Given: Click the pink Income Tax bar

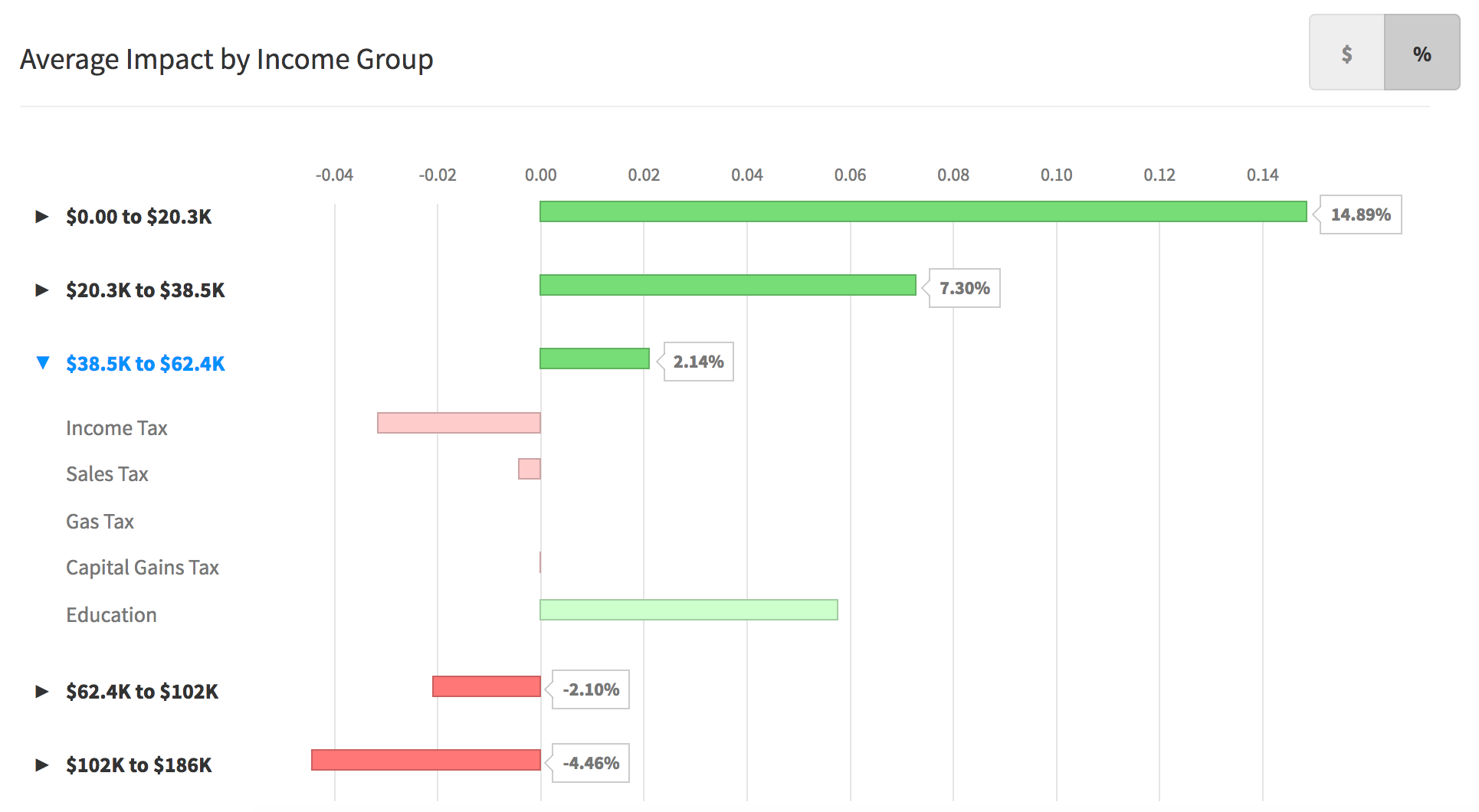Looking at the screenshot, I should (x=458, y=423).
